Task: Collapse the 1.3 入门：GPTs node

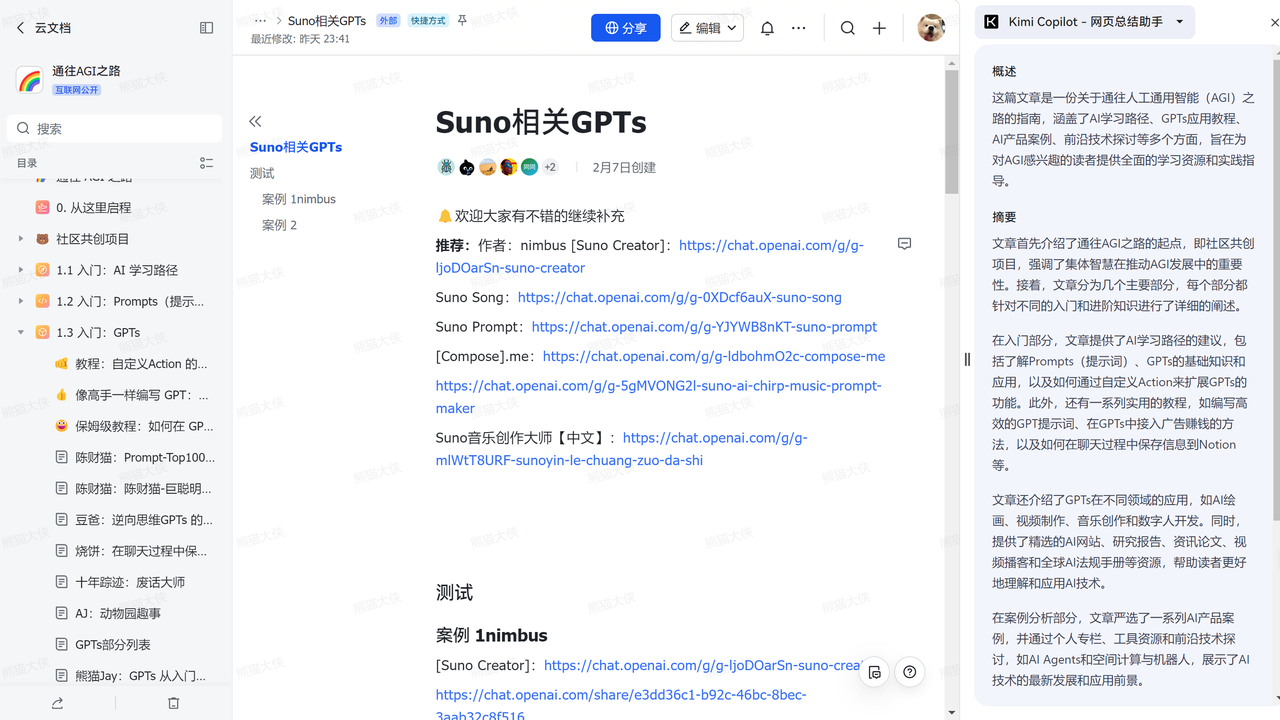Action: [20, 332]
